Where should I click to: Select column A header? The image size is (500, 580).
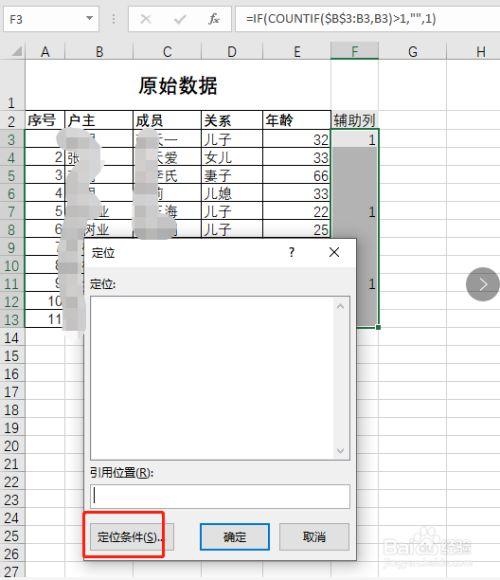pos(45,51)
